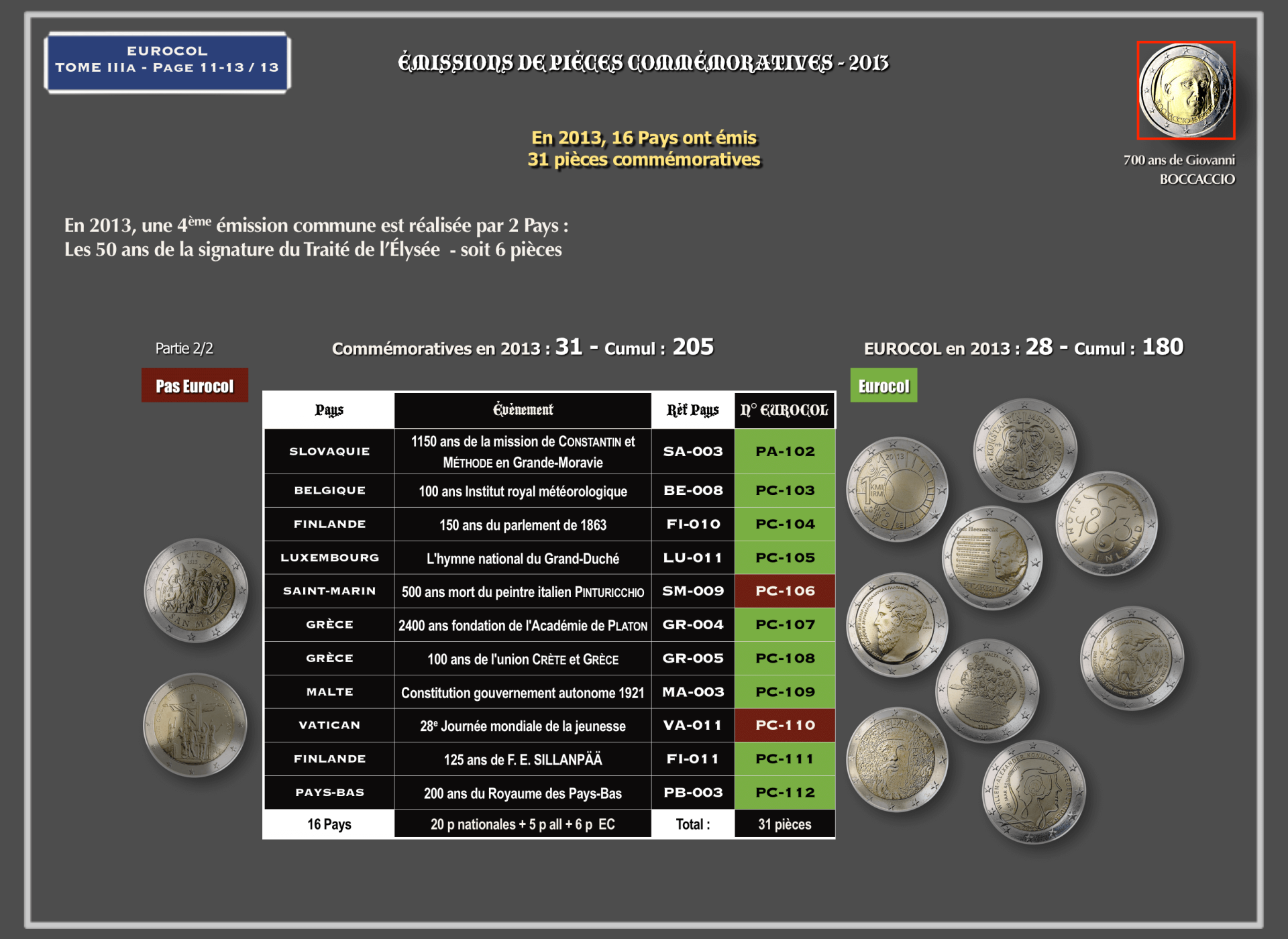Select the PAYS-BAS country cell

(x=329, y=792)
